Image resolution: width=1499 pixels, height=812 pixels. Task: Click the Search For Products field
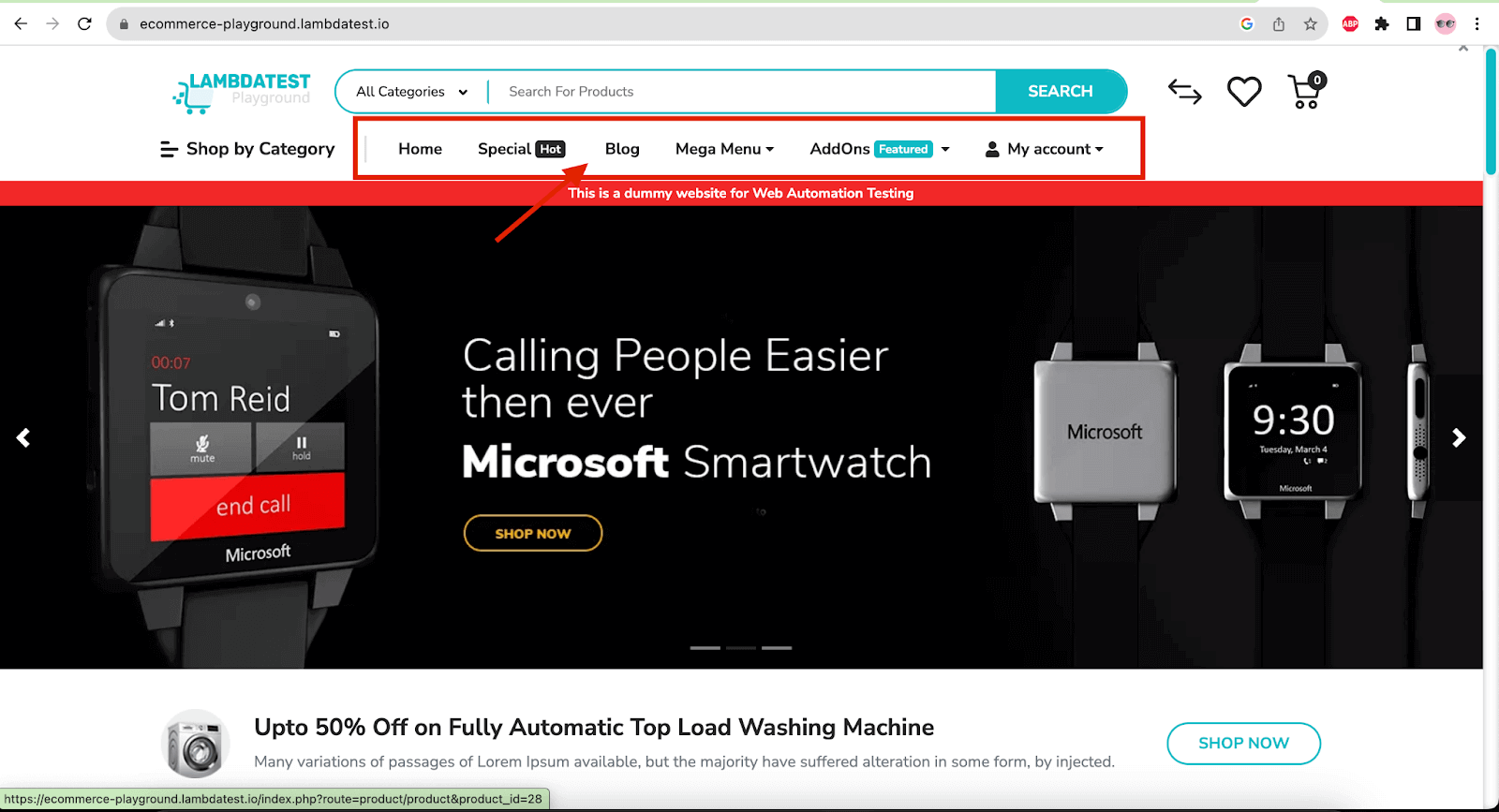click(742, 92)
